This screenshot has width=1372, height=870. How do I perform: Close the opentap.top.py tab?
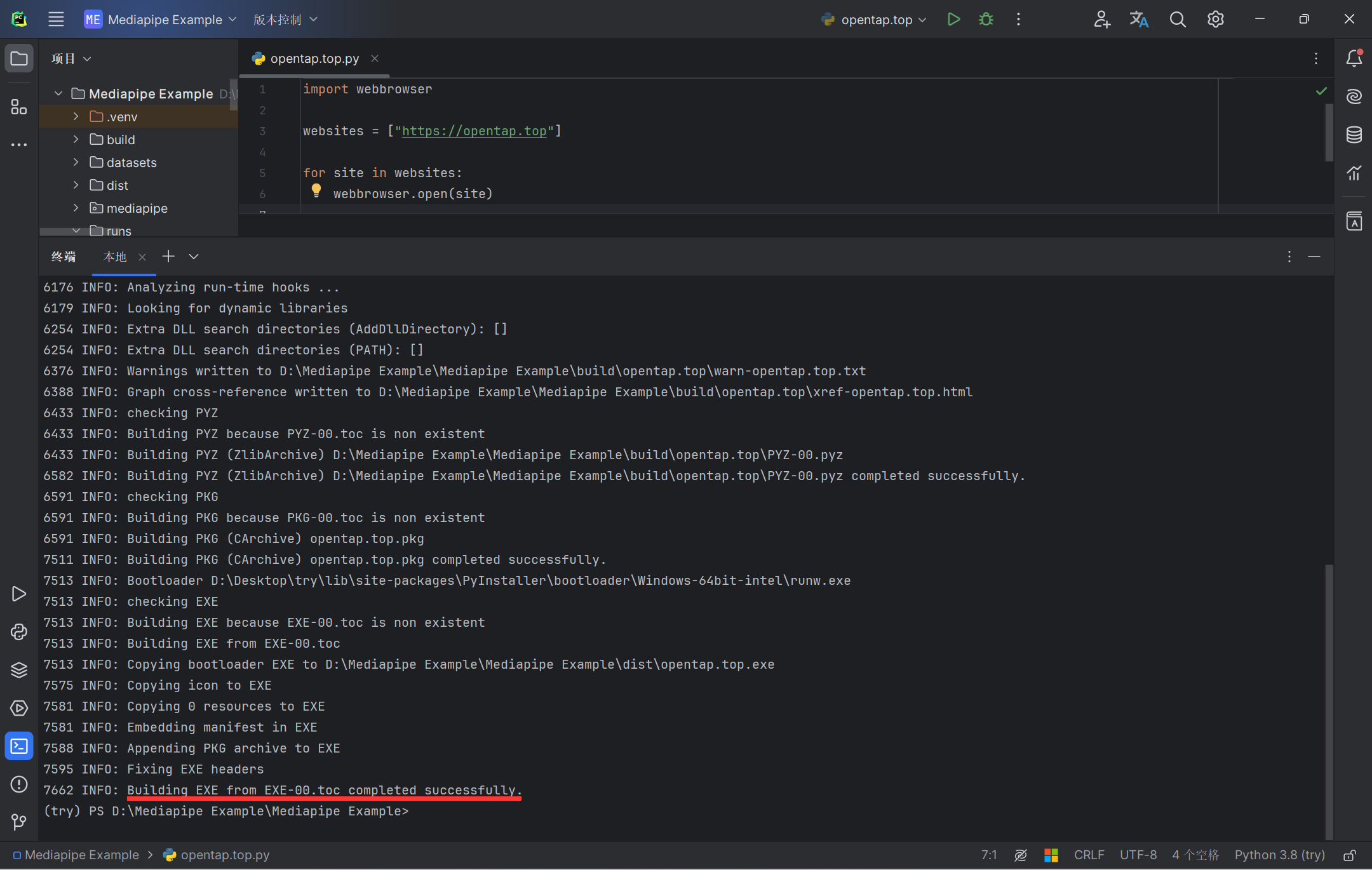(375, 58)
